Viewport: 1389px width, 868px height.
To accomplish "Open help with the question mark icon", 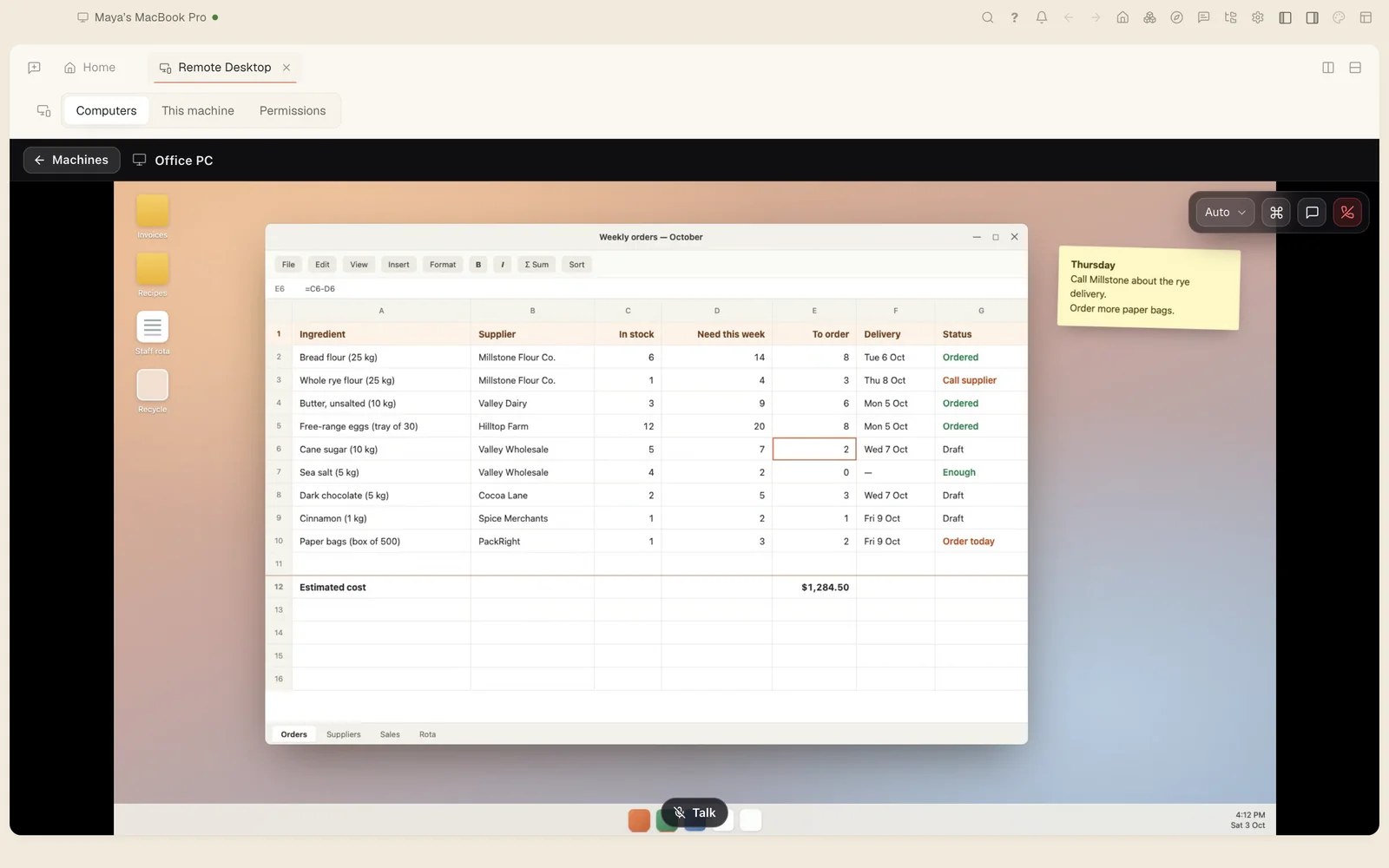I will coord(1014,17).
